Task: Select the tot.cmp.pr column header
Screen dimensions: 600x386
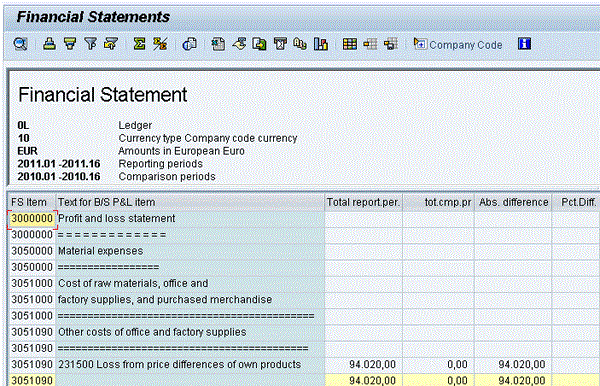Action: point(439,202)
